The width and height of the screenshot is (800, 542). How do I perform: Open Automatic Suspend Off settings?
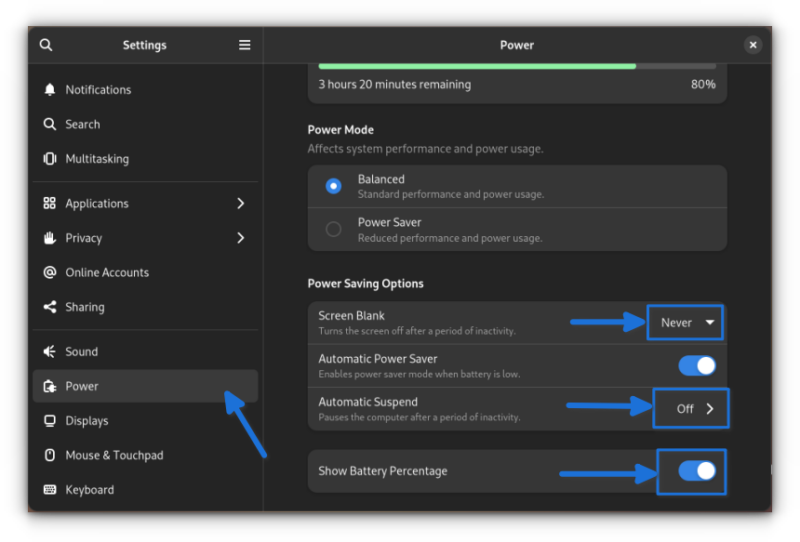691,409
